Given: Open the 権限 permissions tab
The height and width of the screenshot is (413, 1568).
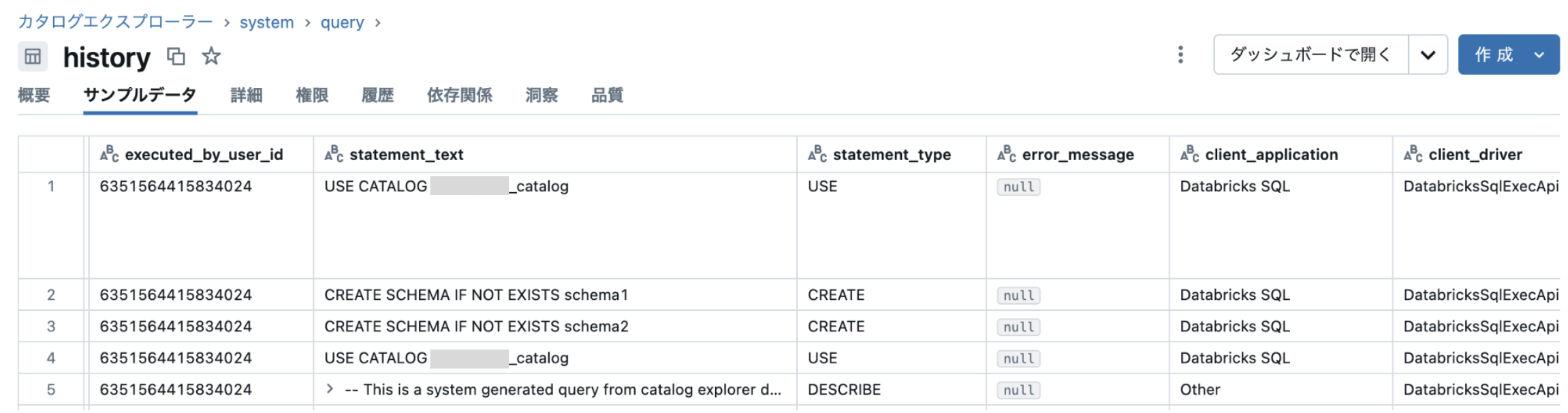Looking at the screenshot, I should [x=312, y=95].
